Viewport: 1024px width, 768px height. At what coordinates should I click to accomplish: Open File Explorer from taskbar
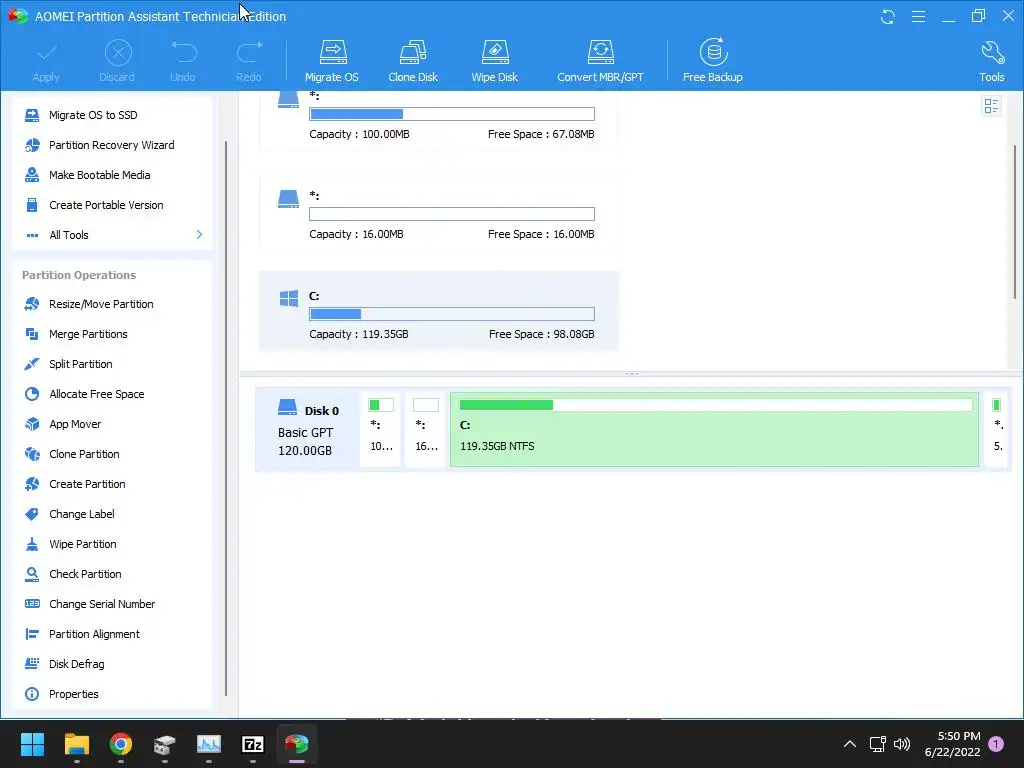76,744
